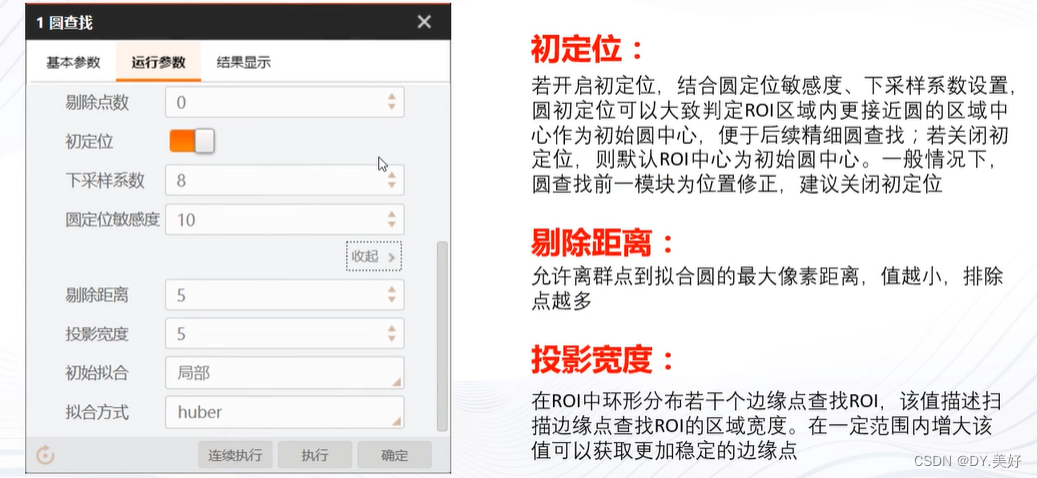Click the dialog vertical scrollbar
1037x478 pixels.
pyautogui.click(x=442, y=336)
